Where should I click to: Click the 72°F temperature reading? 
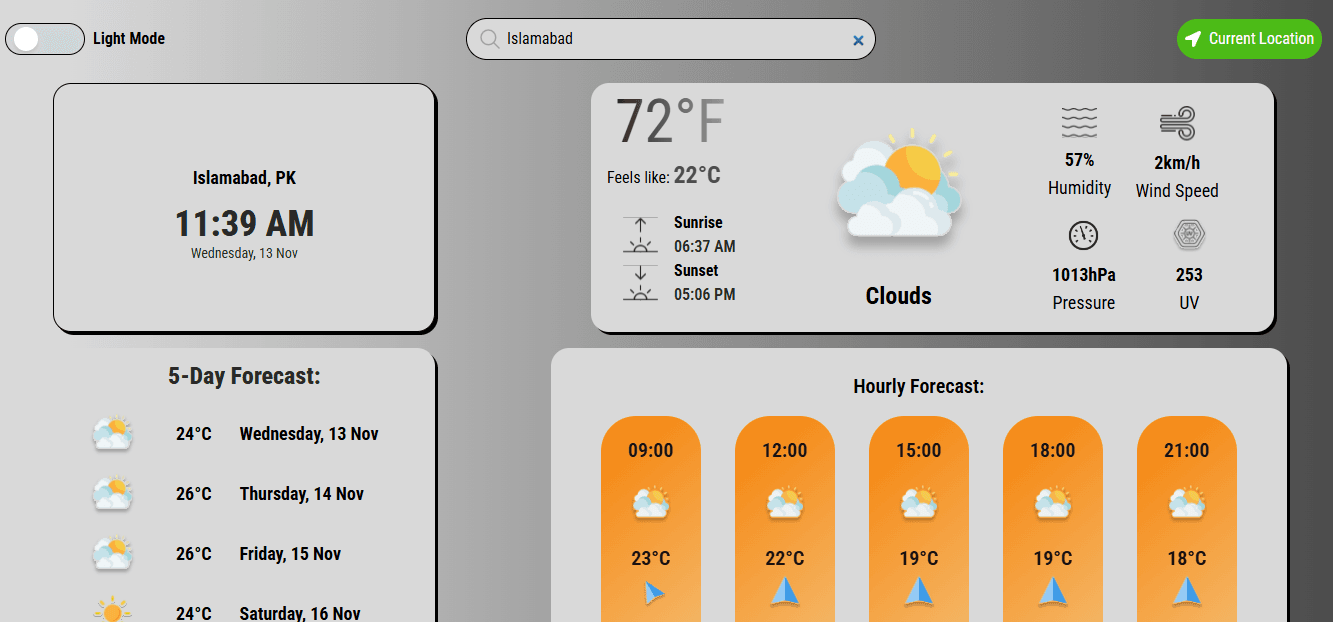point(669,122)
